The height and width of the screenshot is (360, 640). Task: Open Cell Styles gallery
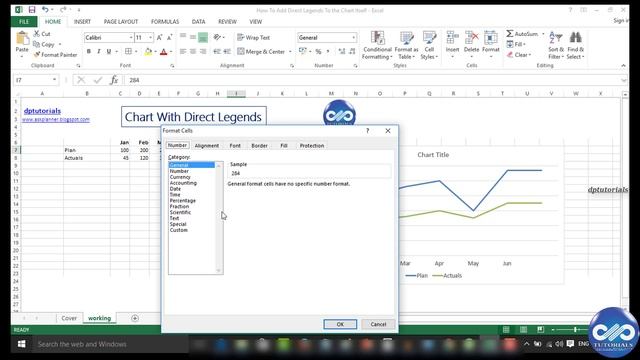[x=429, y=45]
